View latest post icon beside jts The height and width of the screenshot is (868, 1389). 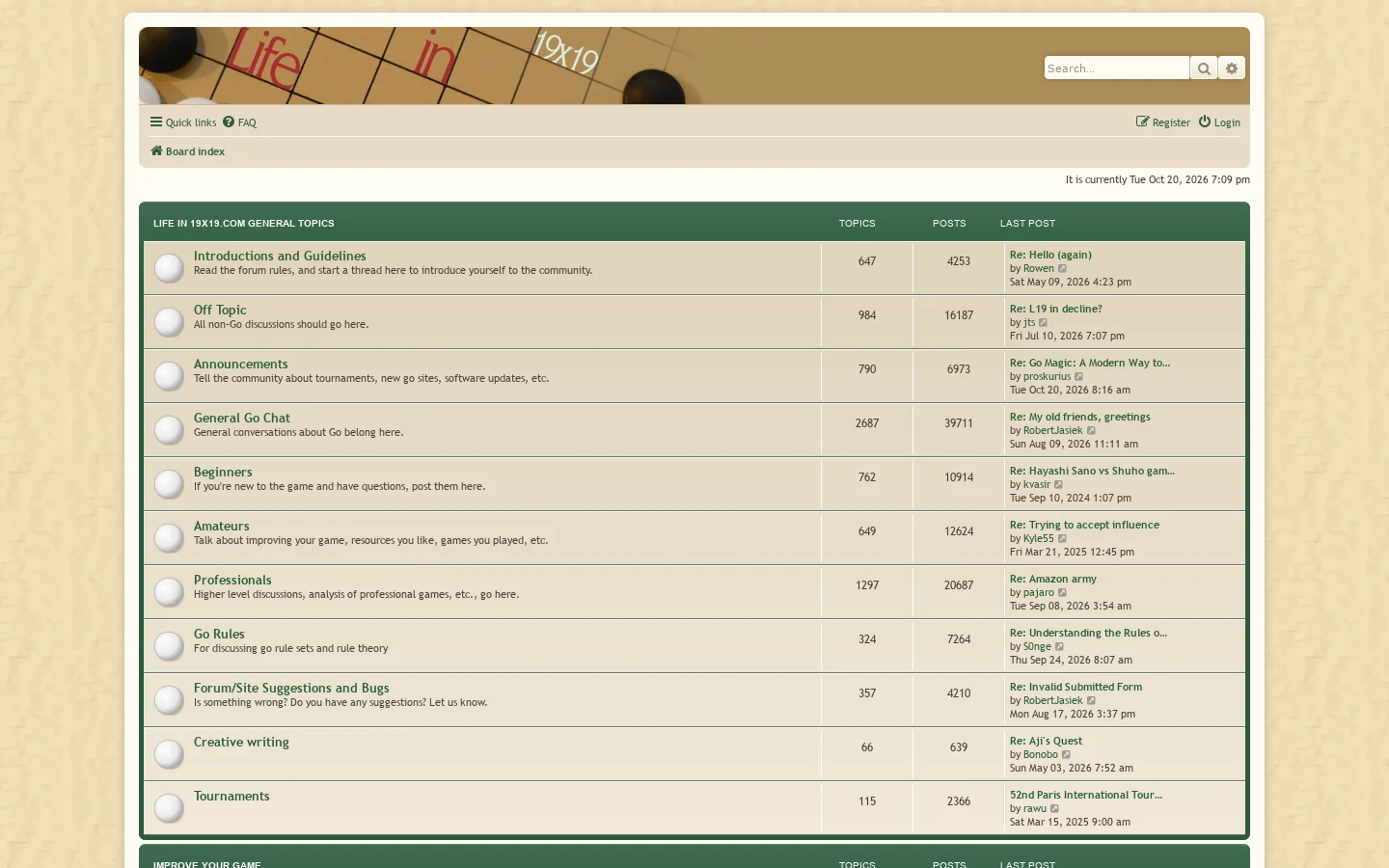[x=1044, y=323]
